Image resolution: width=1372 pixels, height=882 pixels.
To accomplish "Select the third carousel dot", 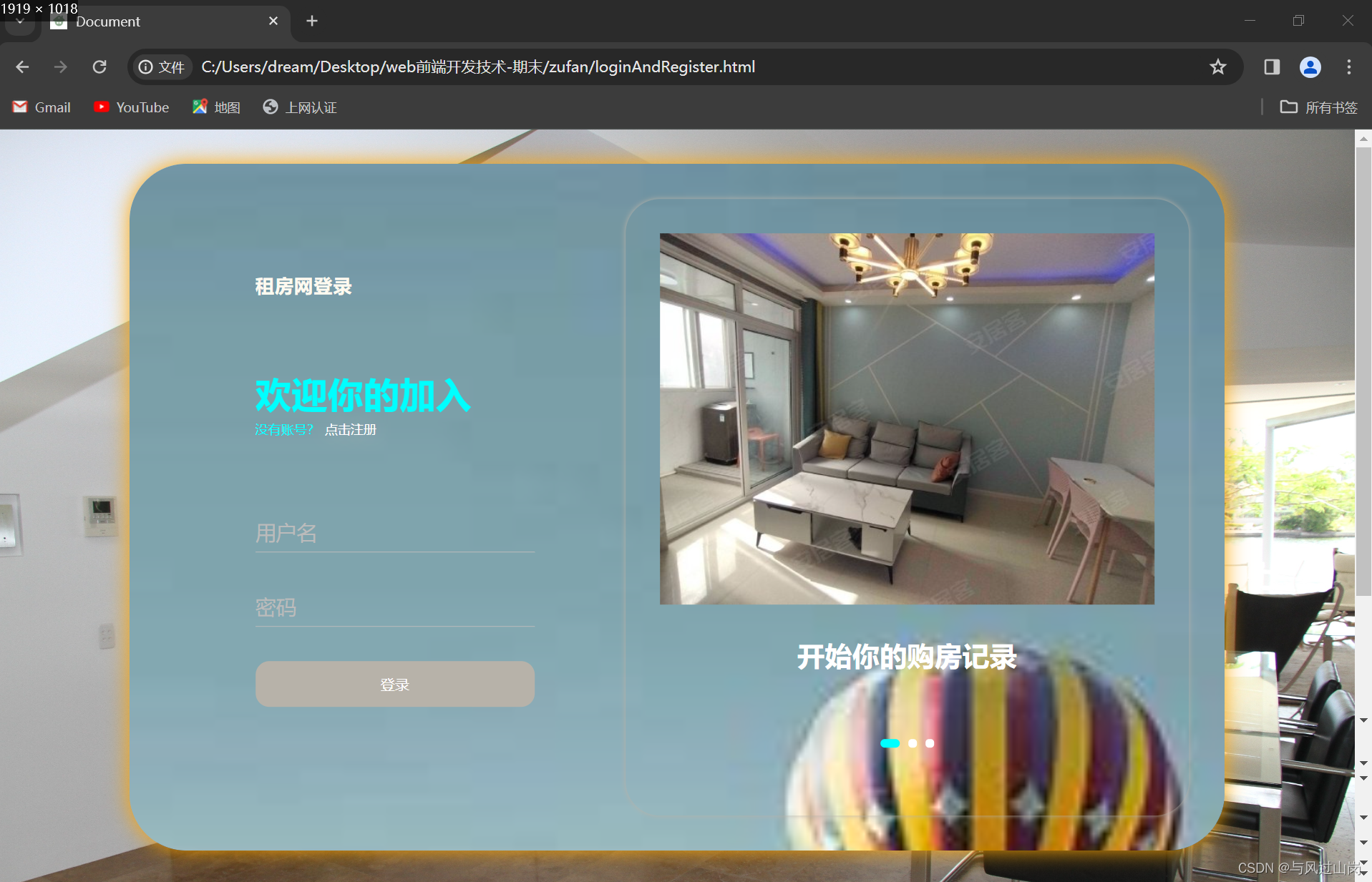I will tap(930, 743).
